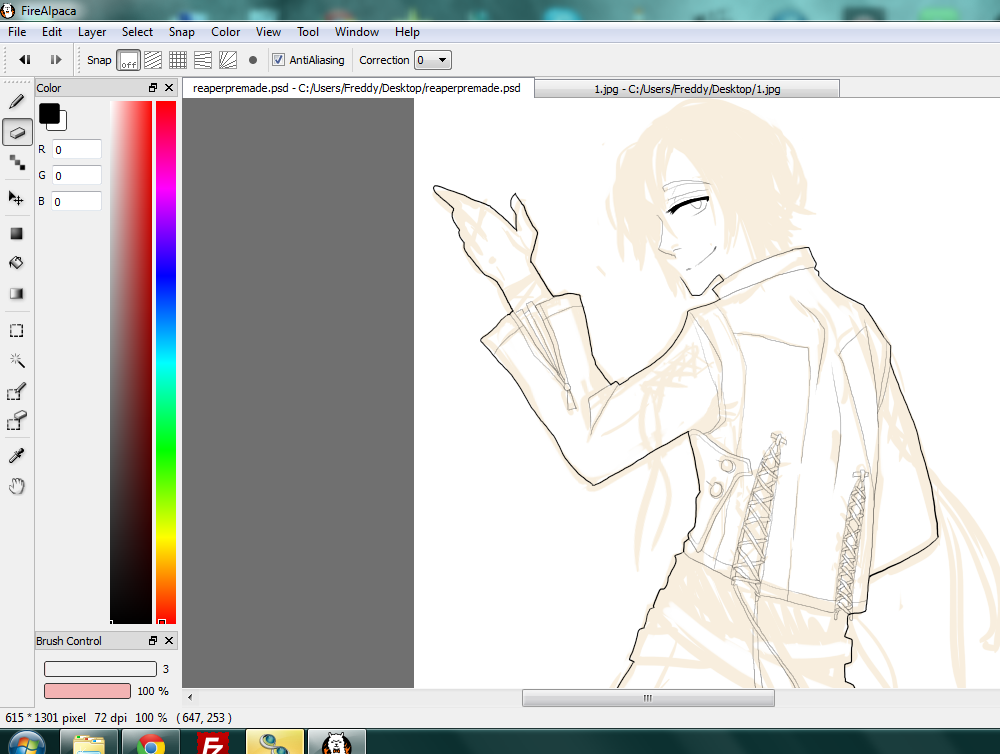Select the Eraser tool
The height and width of the screenshot is (754, 1000).
click(17, 132)
